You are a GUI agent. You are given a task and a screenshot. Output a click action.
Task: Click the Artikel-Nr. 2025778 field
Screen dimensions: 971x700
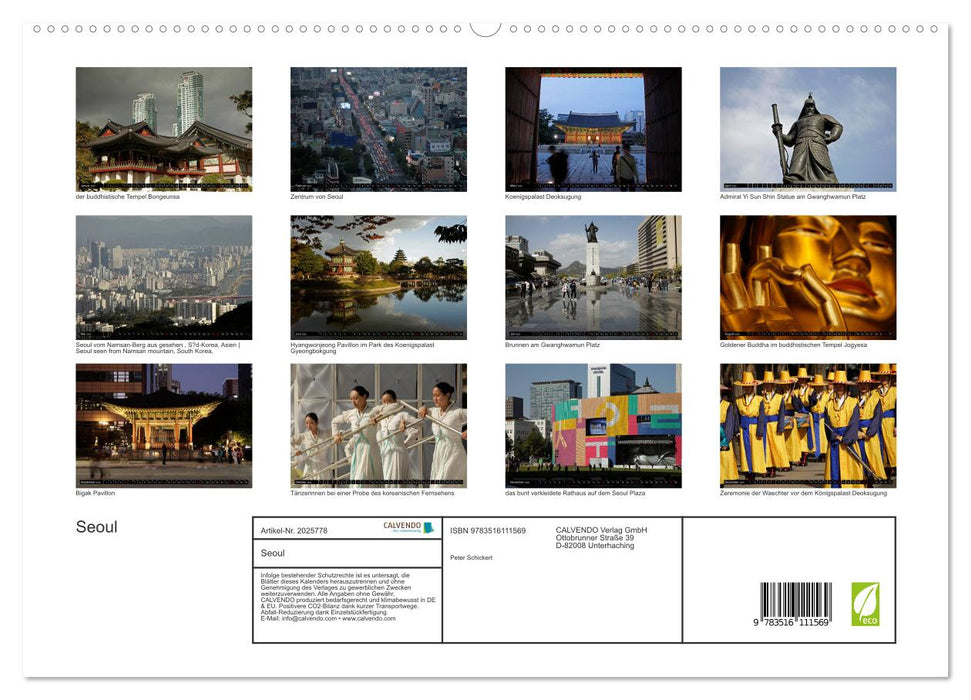pyautogui.click(x=294, y=531)
